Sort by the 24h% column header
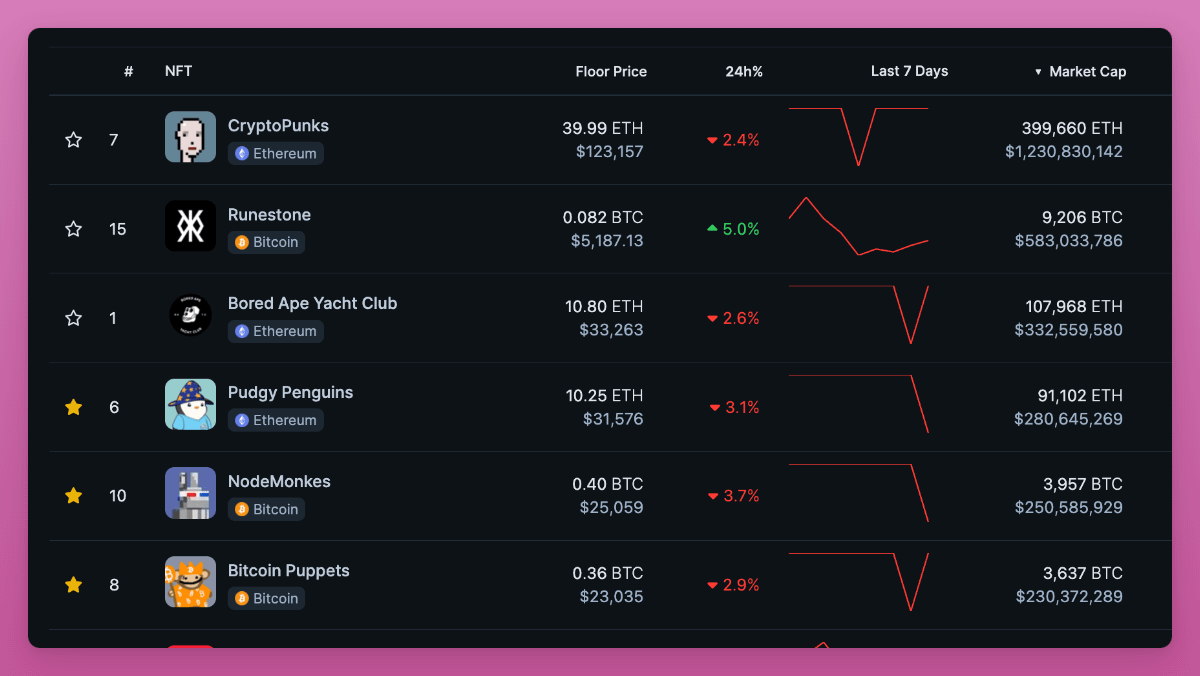Image resolution: width=1200 pixels, height=676 pixels. (x=744, y=72)
